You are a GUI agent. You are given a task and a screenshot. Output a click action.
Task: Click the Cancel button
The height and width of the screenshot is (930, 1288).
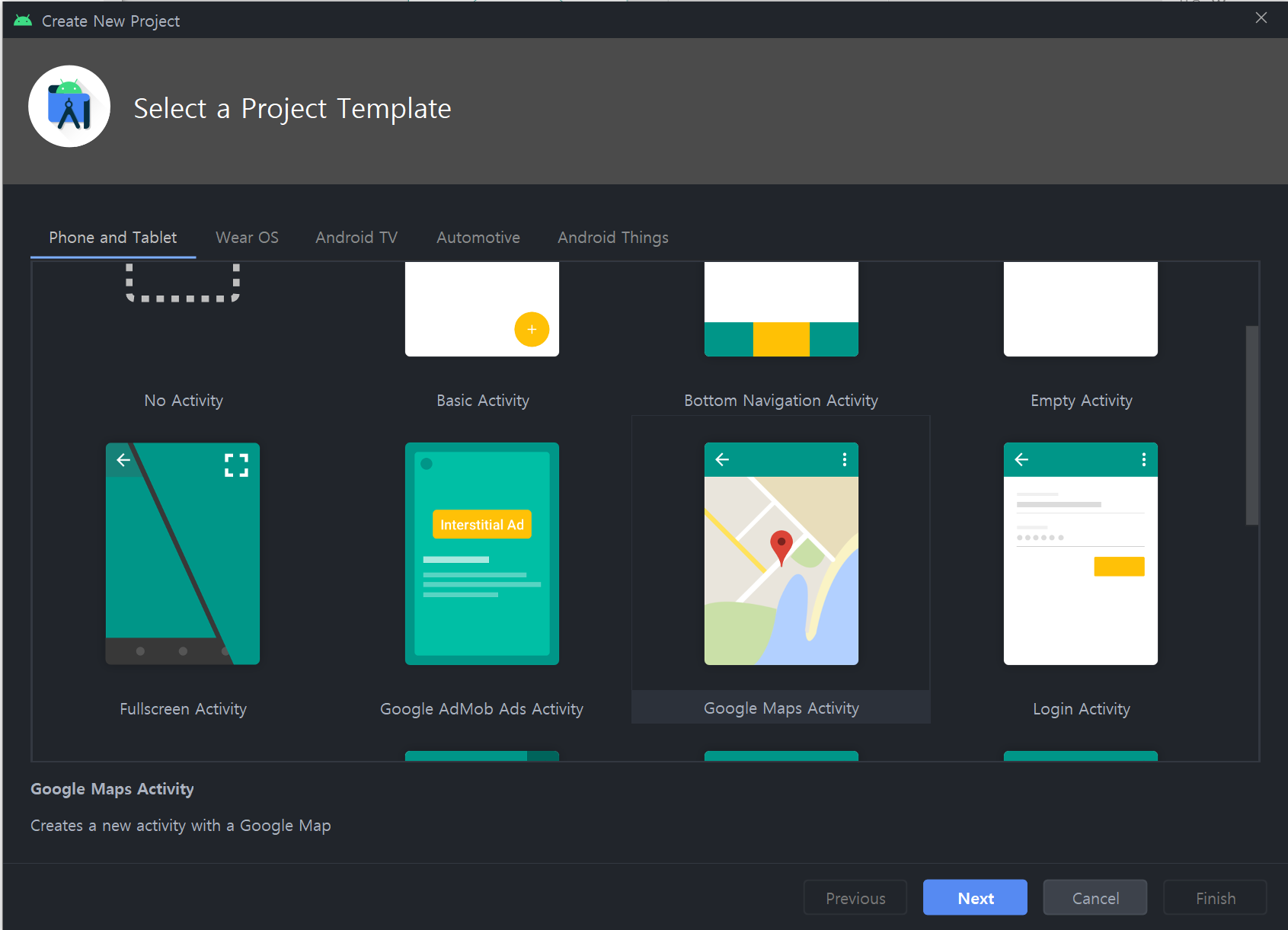point(1095,898)
